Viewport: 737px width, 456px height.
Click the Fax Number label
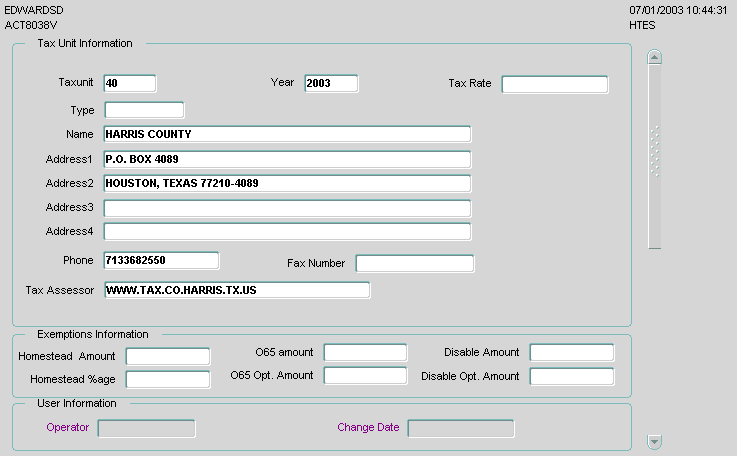(316, 263)
